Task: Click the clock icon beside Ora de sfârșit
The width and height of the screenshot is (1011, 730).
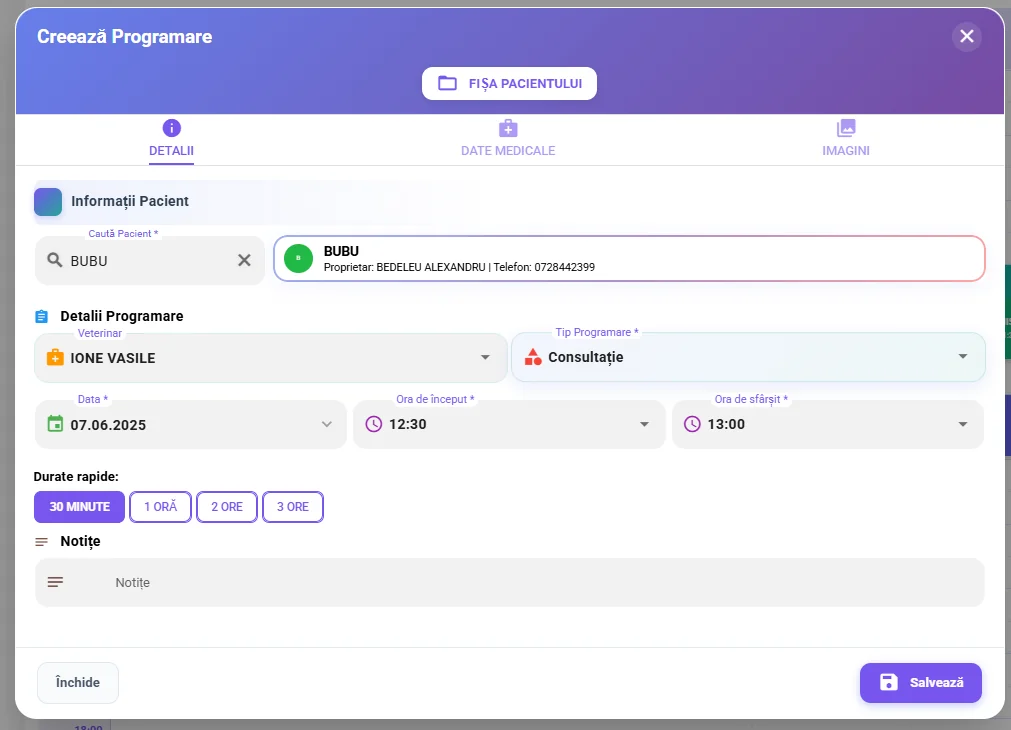Action: click(x=693, y=424)
